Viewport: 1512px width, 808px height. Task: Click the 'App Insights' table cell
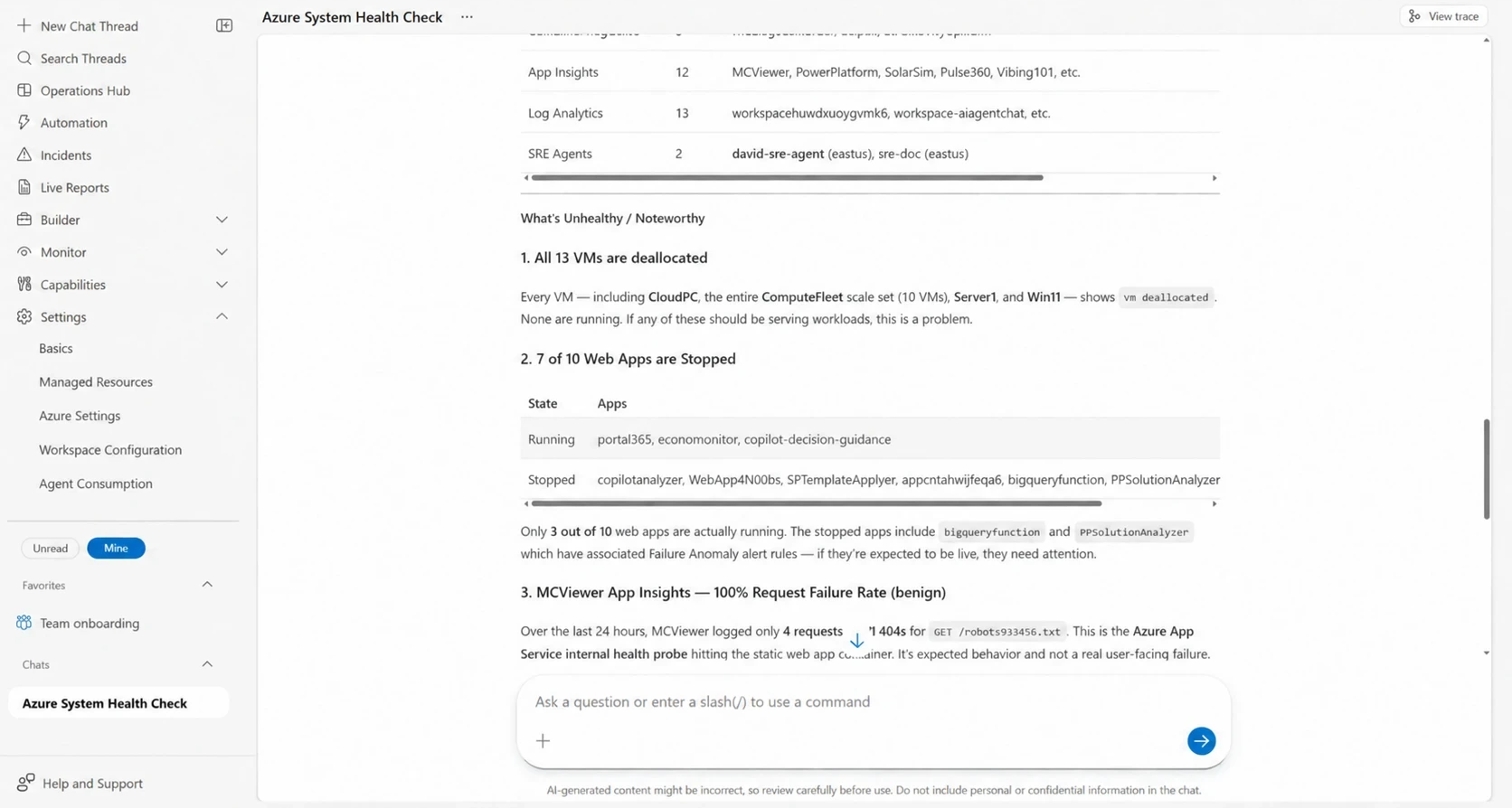click(x=563, y=72)
